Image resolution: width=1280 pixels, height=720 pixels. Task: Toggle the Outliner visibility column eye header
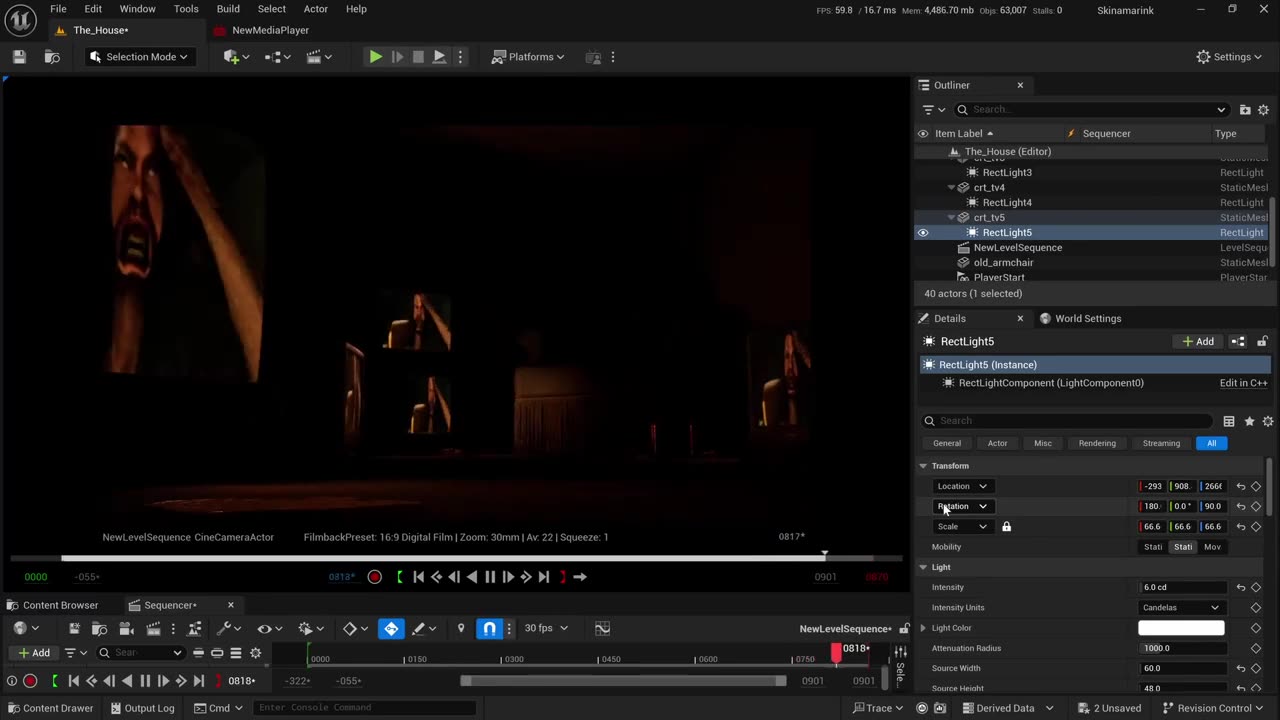[923, 133]
